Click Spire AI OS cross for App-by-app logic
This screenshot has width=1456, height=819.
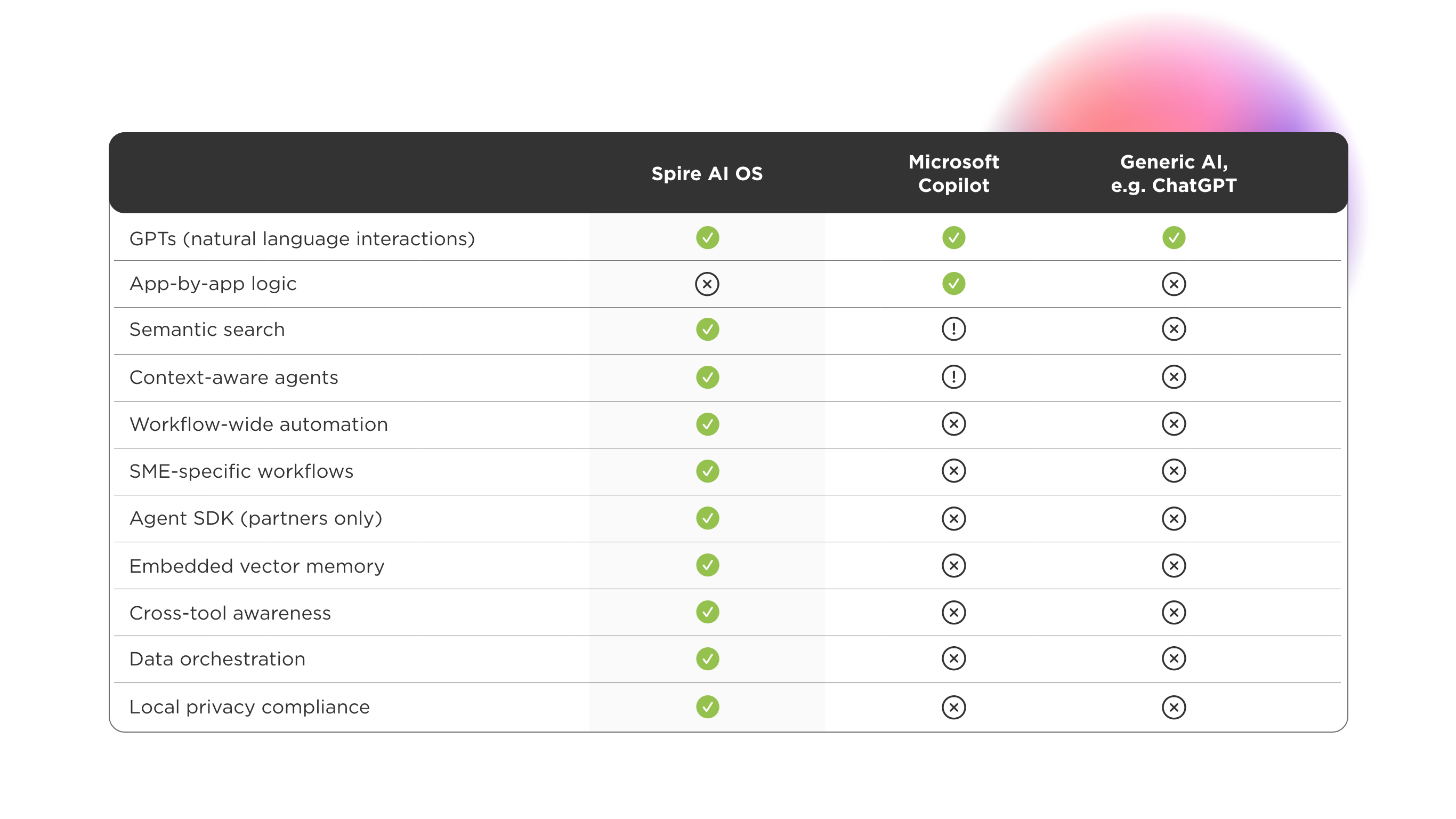click(x=707, y=284)
